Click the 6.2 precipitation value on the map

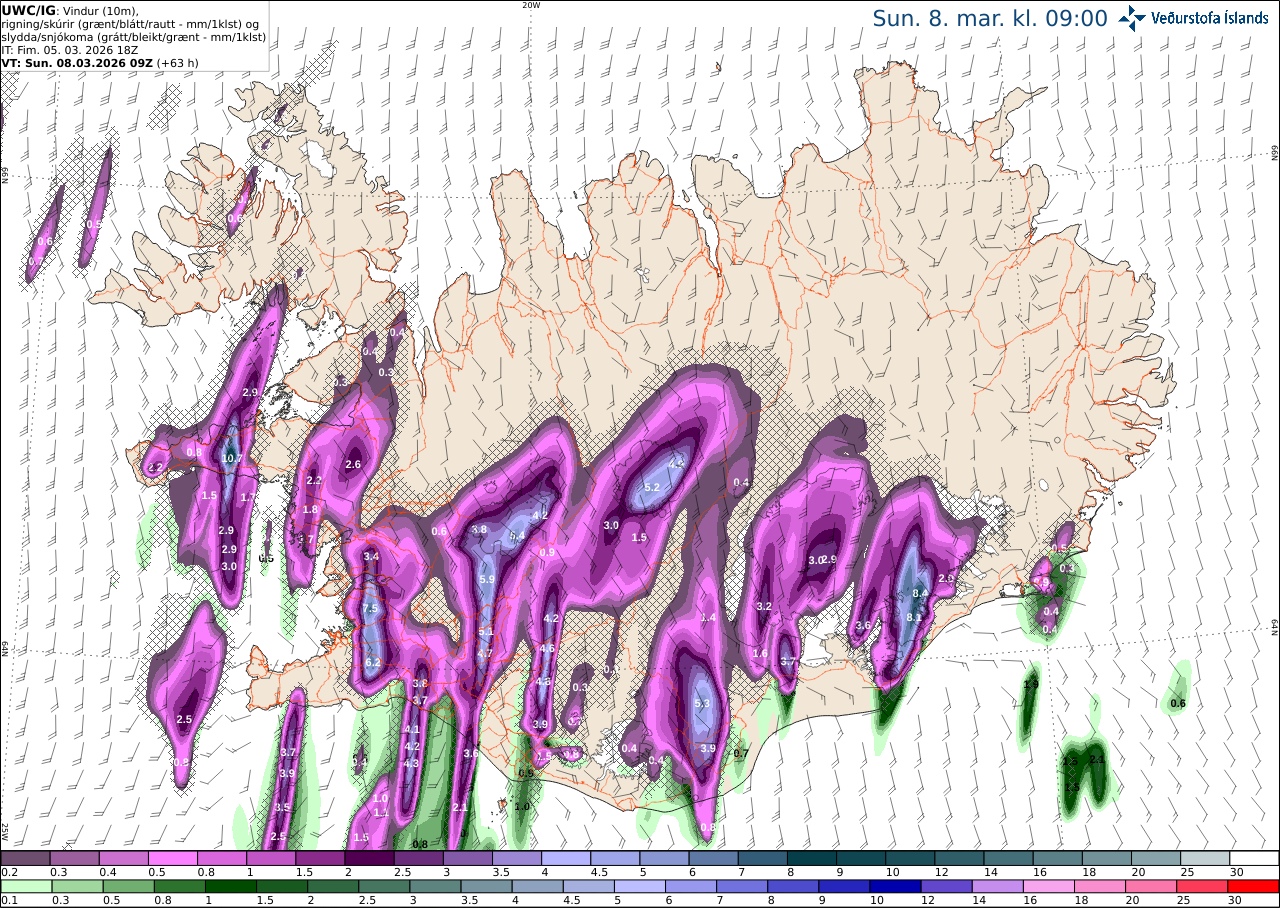(373, 663)
